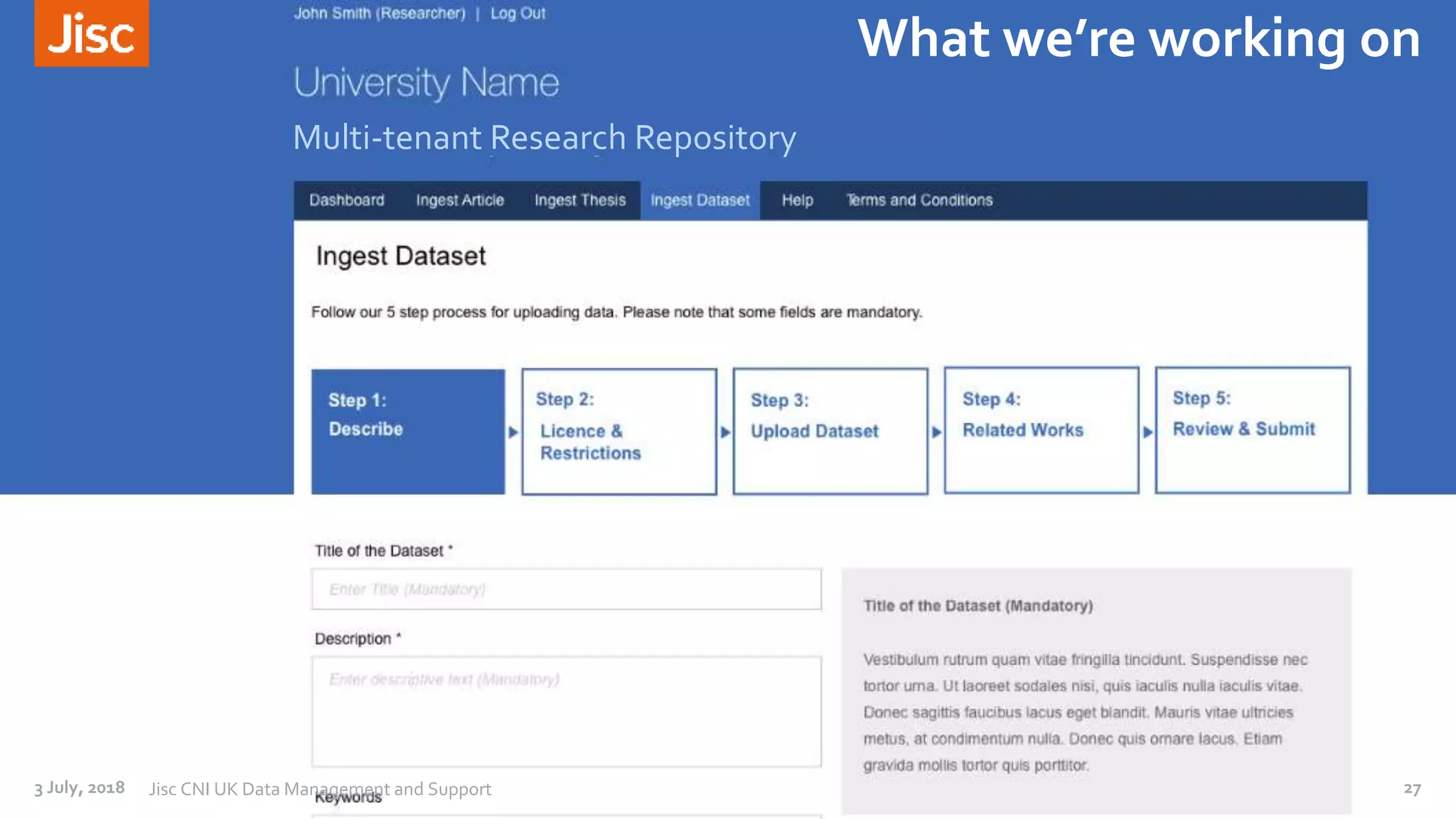
Task: Open Terms and Conditions tab
Action: (919, 200)
